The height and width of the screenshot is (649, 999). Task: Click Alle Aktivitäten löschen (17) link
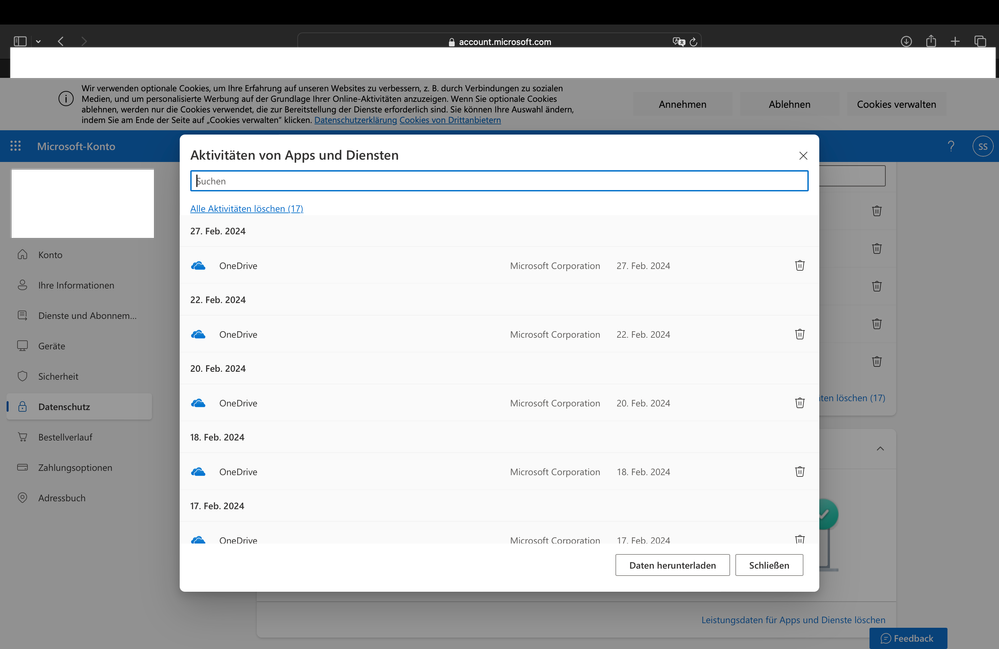[x=247, y=208]
